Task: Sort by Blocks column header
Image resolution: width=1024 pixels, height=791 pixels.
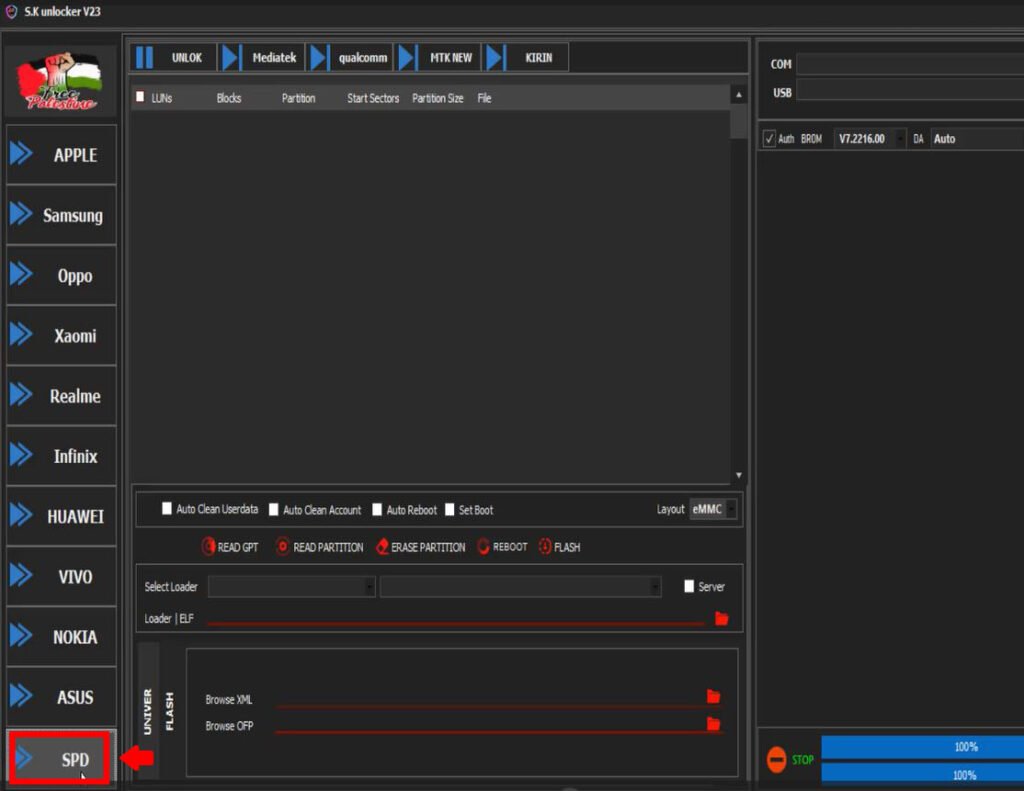Action: tap(229, 98)
